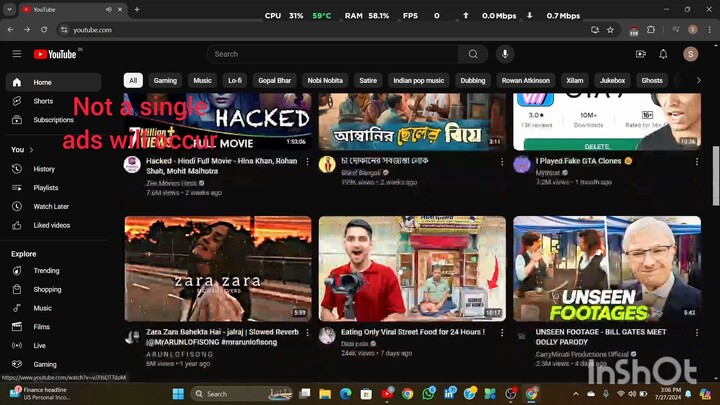Open Eating Only Viral Street Food thumbnail
This screenshot has width=720, height=405.
412,269
